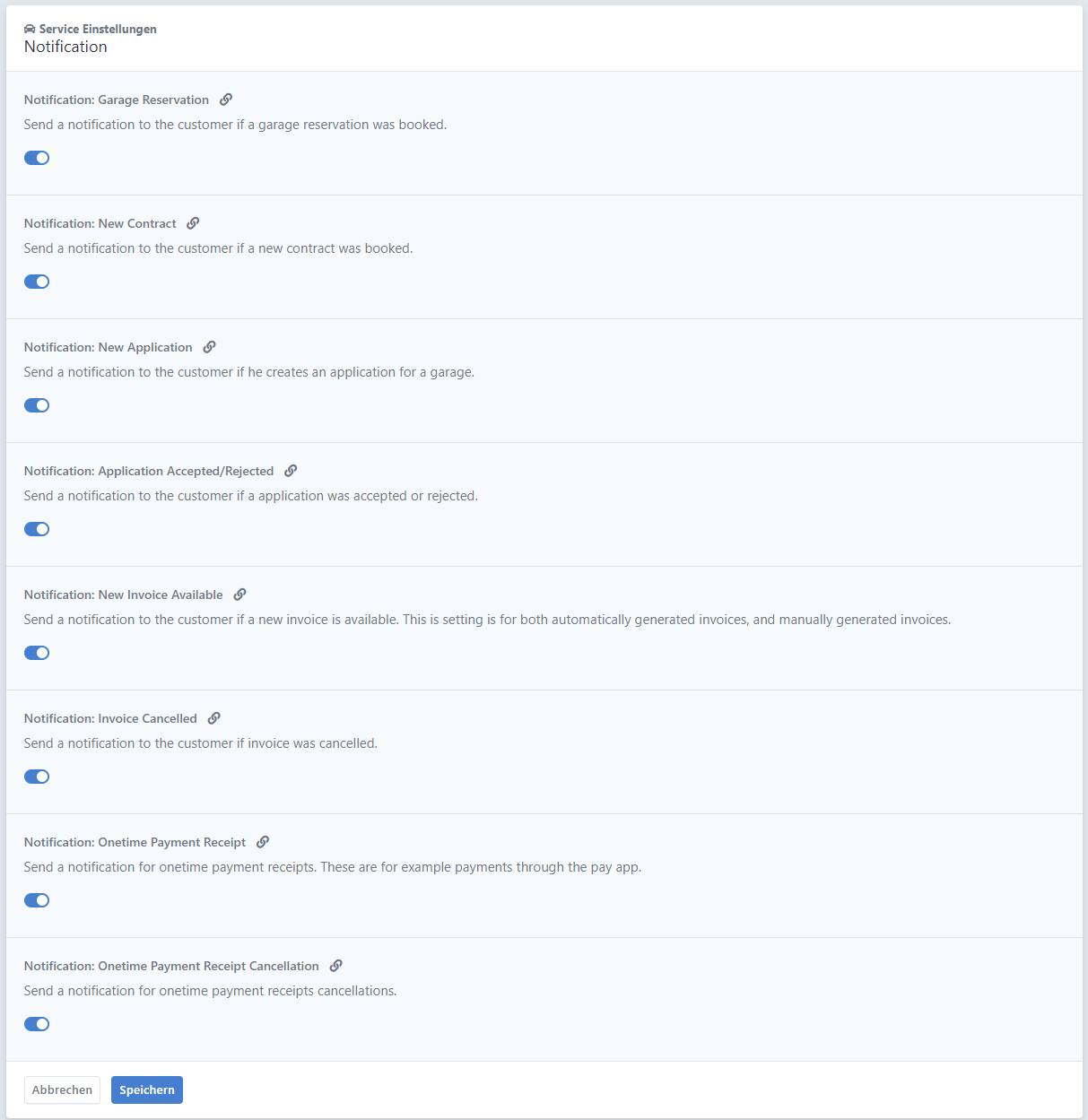Switch off New Application notification
This screenshot has height=1120, width=1088.
[x=37, y=405]
